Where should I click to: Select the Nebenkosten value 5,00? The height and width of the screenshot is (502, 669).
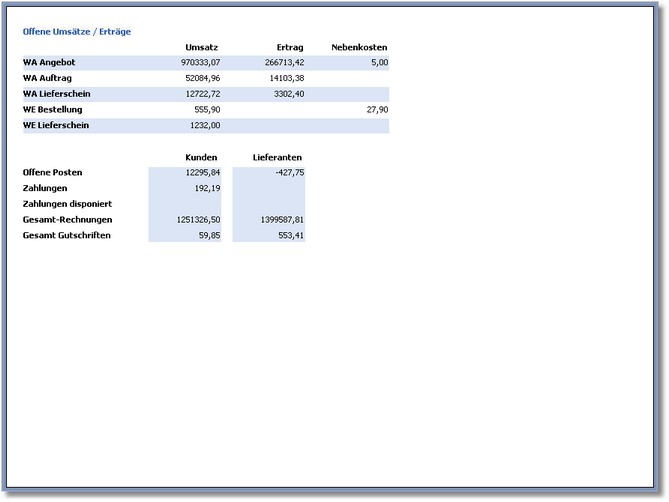(379, 62)
